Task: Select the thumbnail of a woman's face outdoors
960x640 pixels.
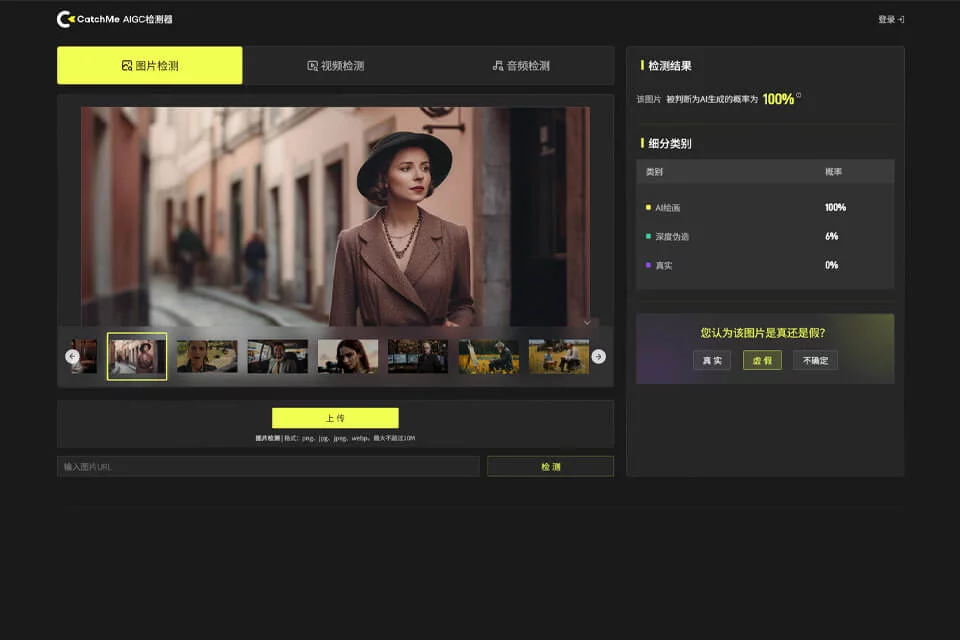Action: point(207,356)
